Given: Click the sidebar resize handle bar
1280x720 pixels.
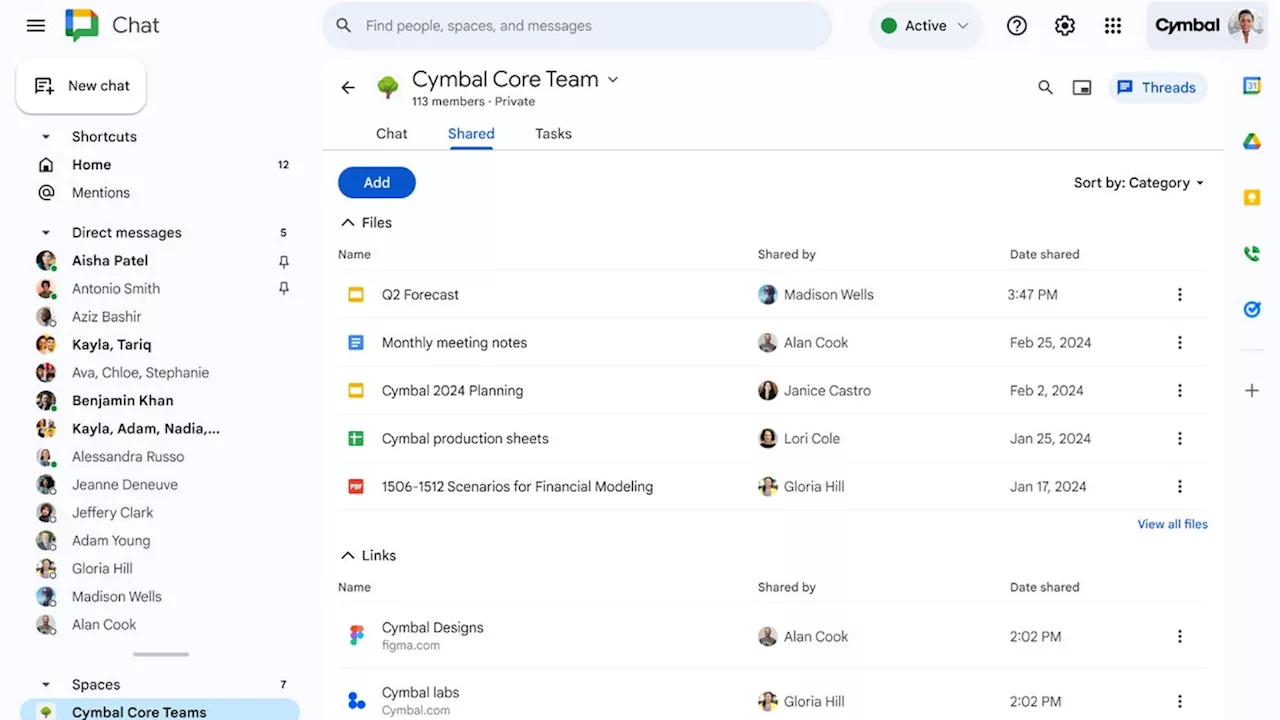Looking at the screenshot, I should (x=161, y=655).
